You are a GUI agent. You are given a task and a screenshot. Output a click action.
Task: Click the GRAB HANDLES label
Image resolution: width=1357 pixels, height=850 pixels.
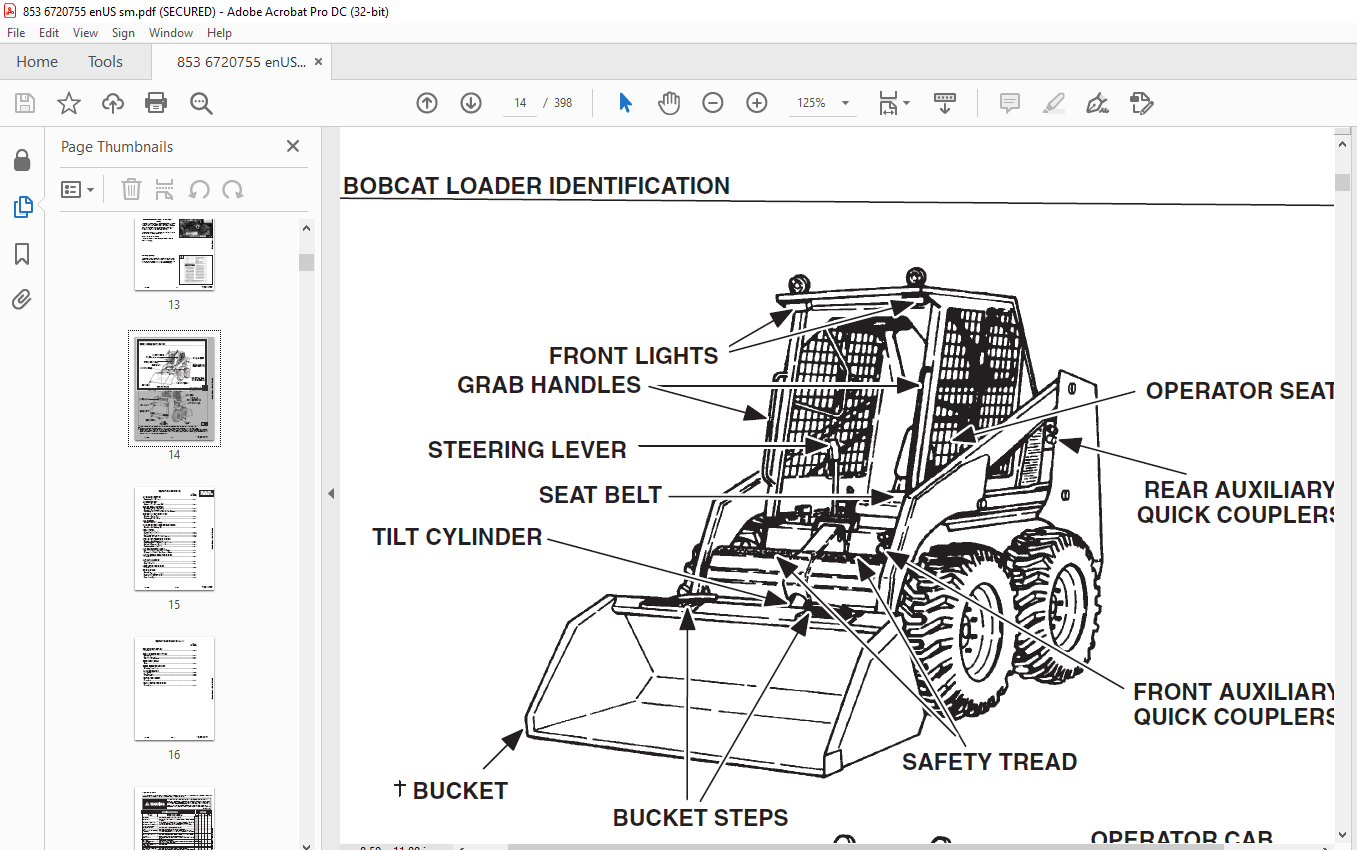tap(549, 385)
